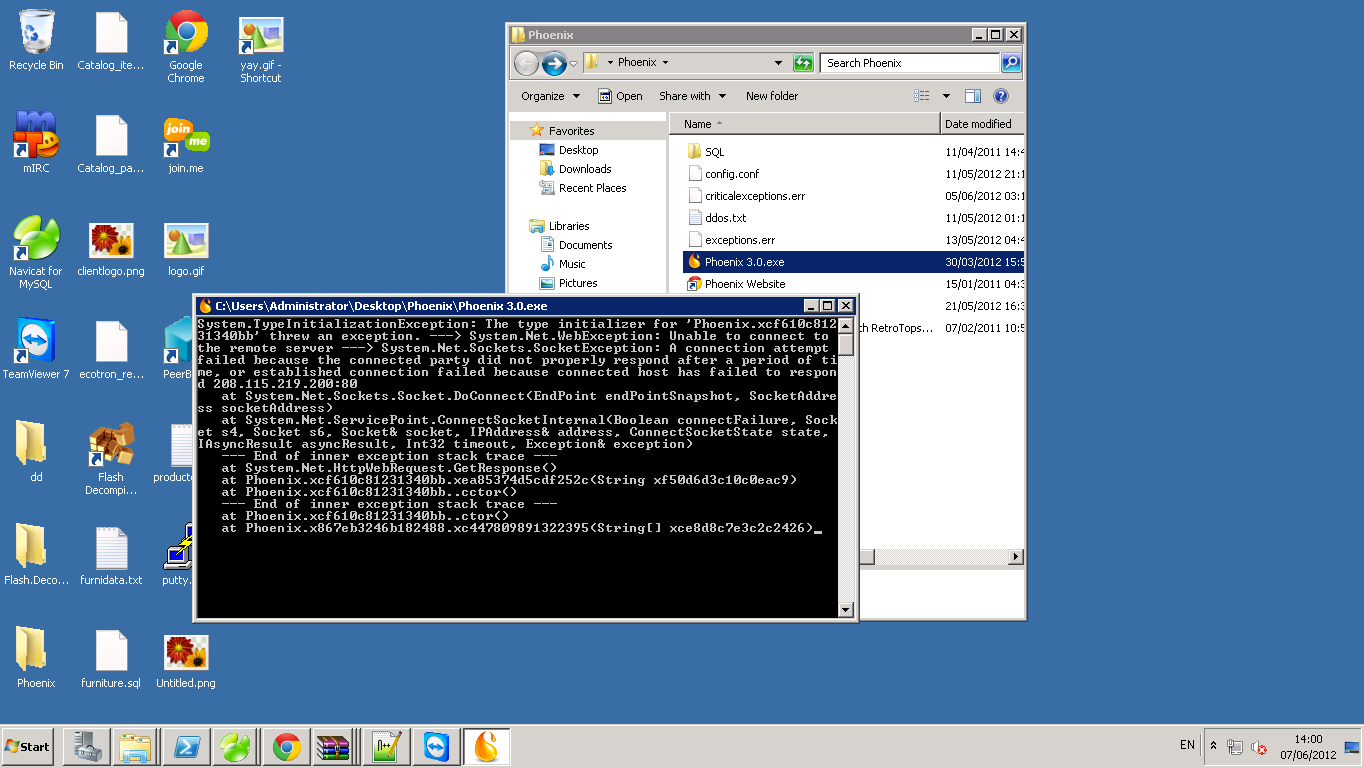Open WinRAR from the taskbar

332,746
